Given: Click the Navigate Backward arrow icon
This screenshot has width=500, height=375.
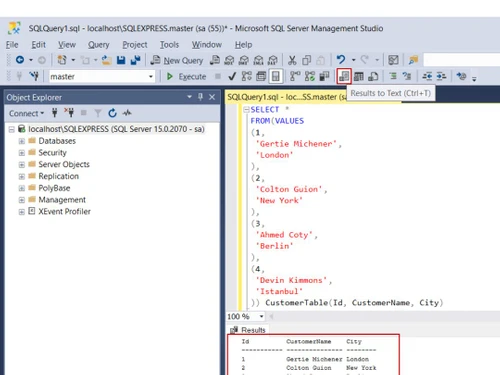Looking at the screenshot, I should [20, 60].
